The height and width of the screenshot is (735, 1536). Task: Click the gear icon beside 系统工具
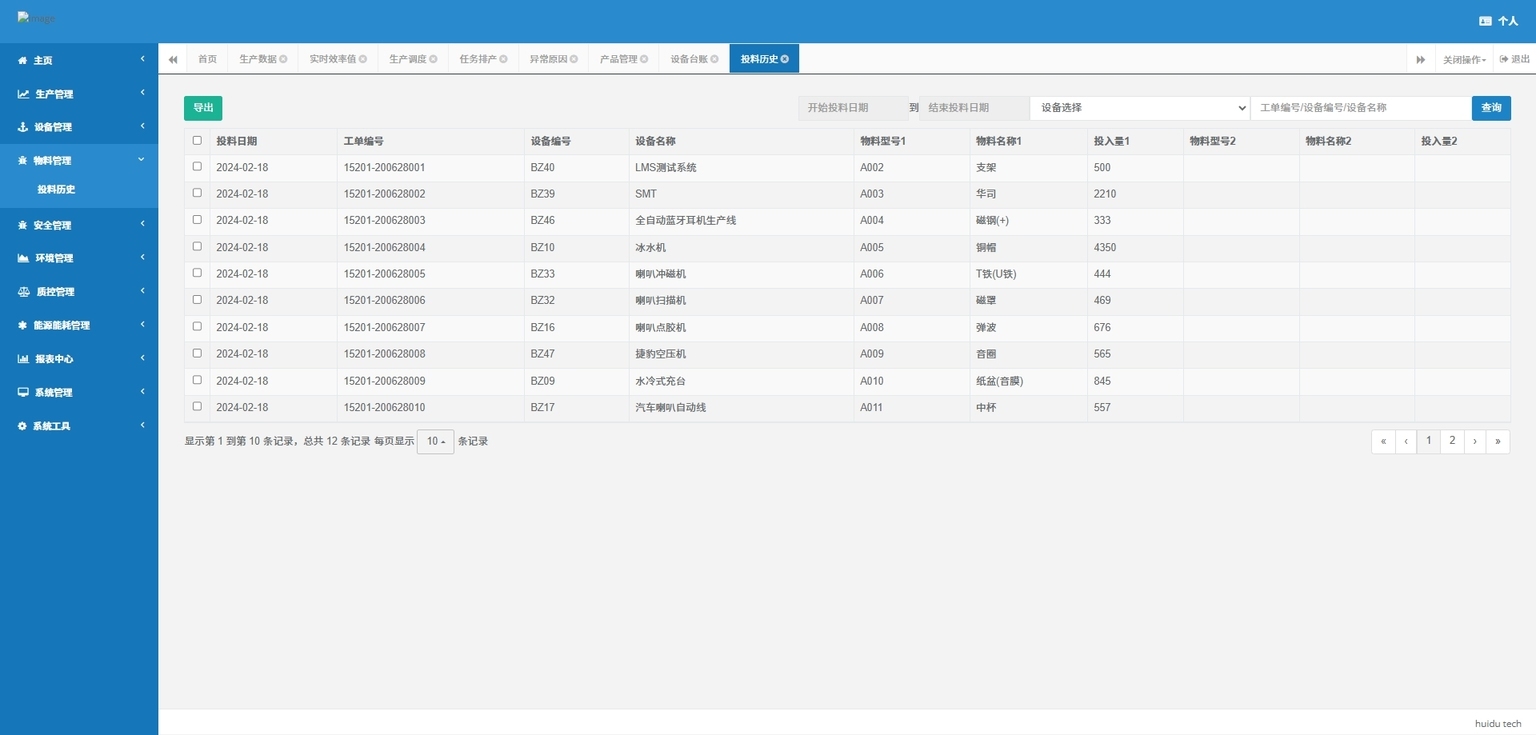pos(22,426)
